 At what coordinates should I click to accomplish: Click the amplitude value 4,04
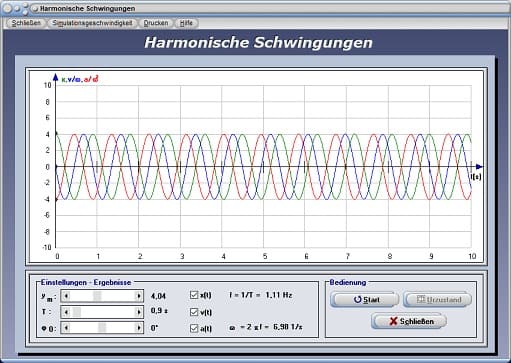point(158,296)
